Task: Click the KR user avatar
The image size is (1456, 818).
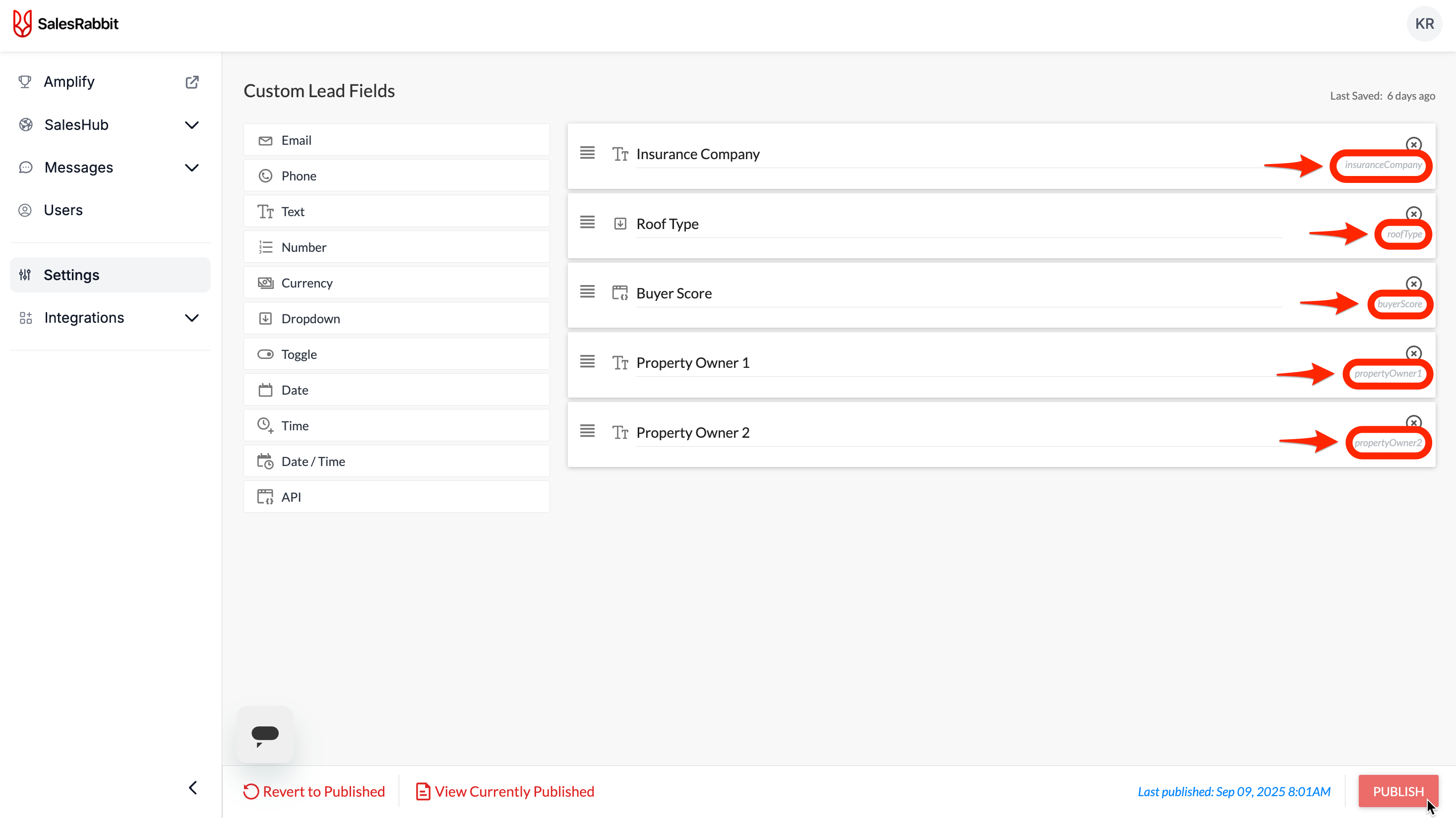Action: (1424, 24)
